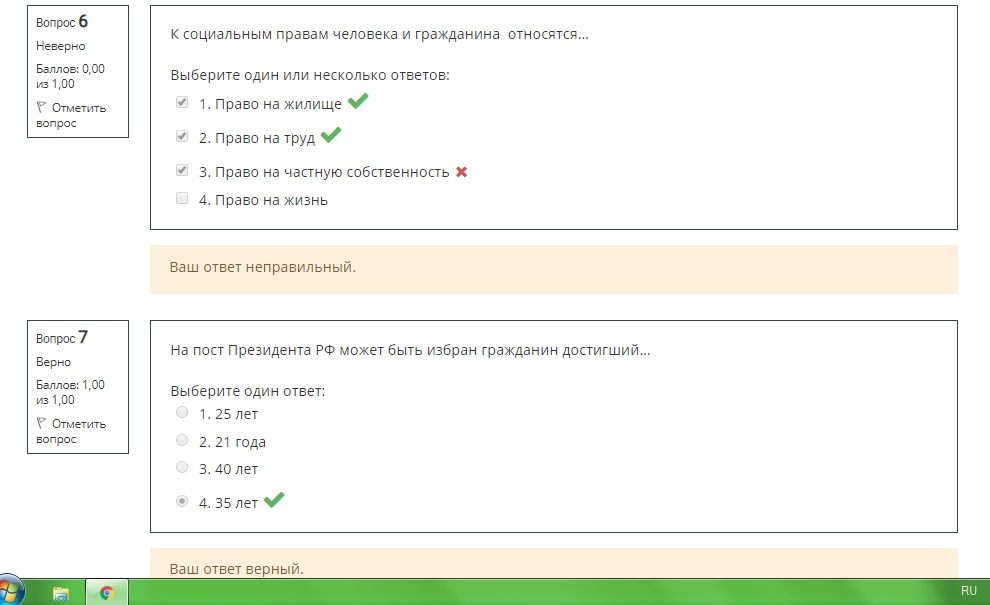The height and width of the screenshot is (605, 990).
Task: Toggle the Право на частную собственность checkbox
Action: pyautogui.click(x=182, y=171)
